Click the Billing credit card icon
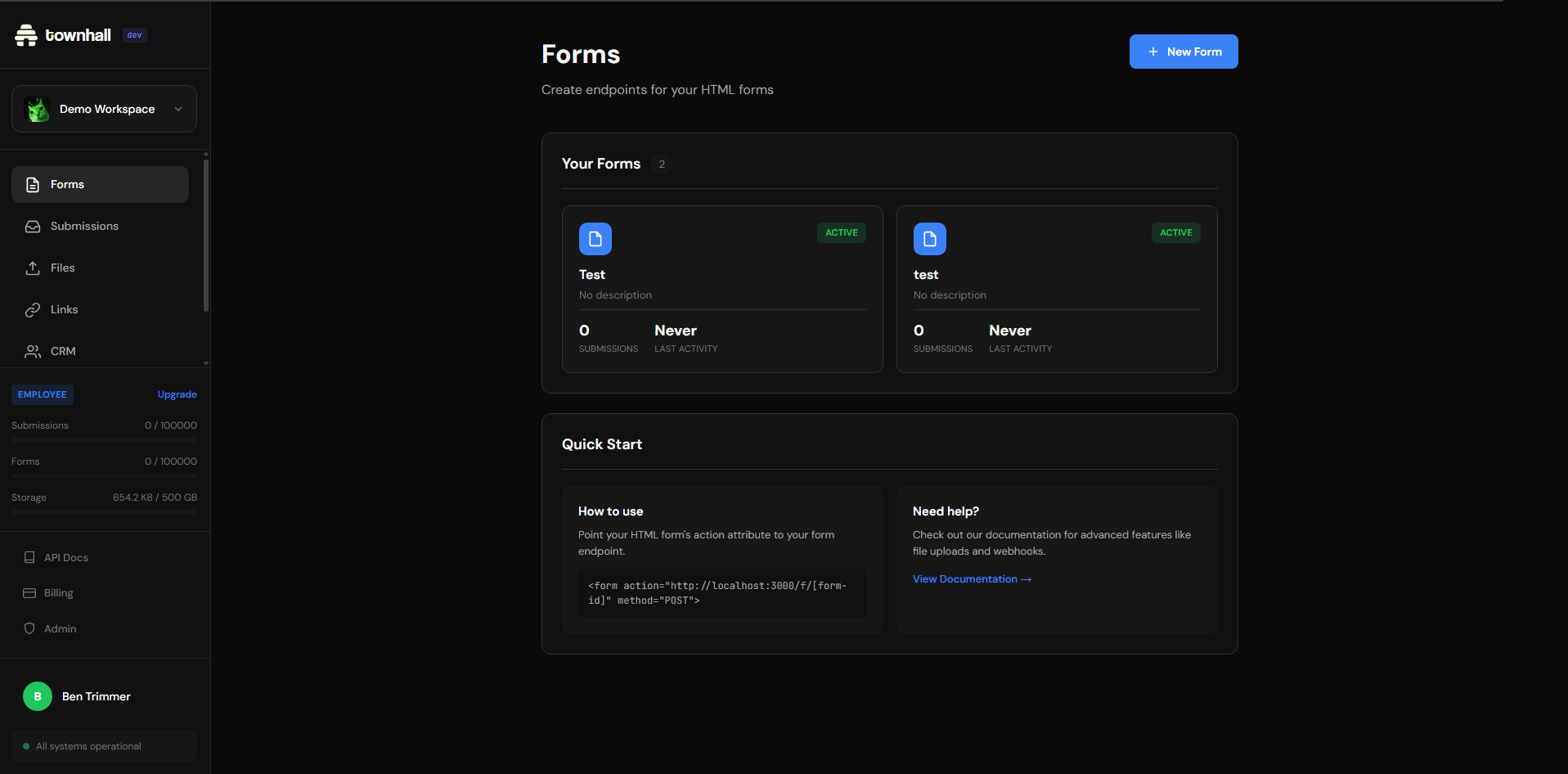This screenshot has width=1568, height=774. pos(29,593)
